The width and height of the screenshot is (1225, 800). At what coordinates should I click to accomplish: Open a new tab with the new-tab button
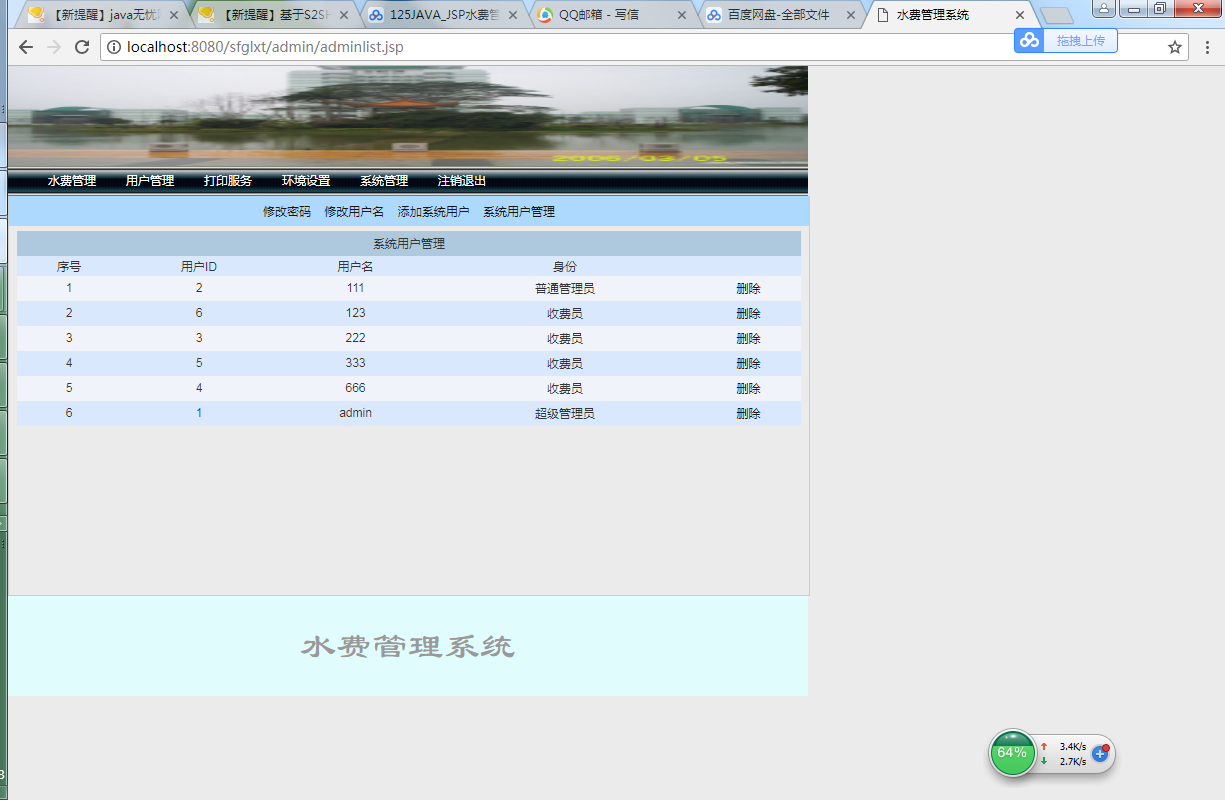point(1056,15)
